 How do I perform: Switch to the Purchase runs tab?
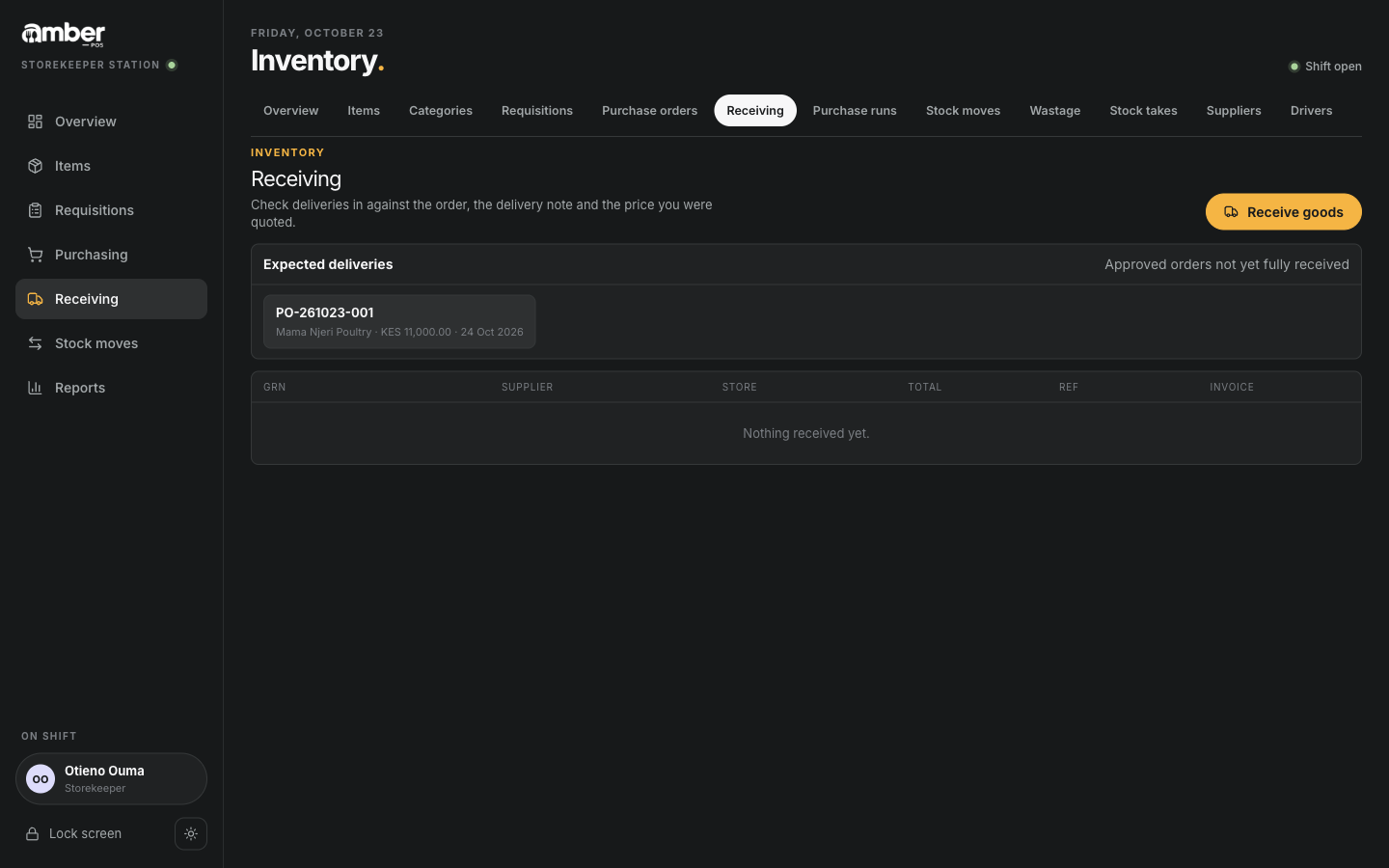click(x=855, y=111)
